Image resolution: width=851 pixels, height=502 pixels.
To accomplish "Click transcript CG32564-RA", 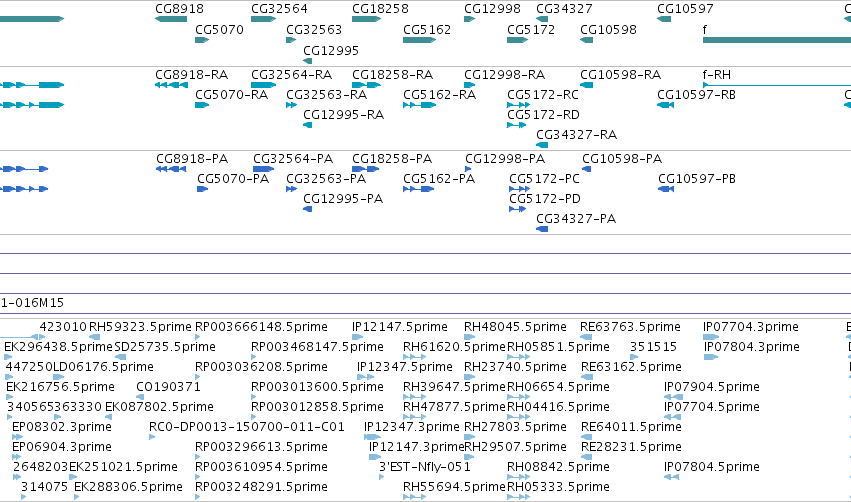I will (x=291, y=74).
